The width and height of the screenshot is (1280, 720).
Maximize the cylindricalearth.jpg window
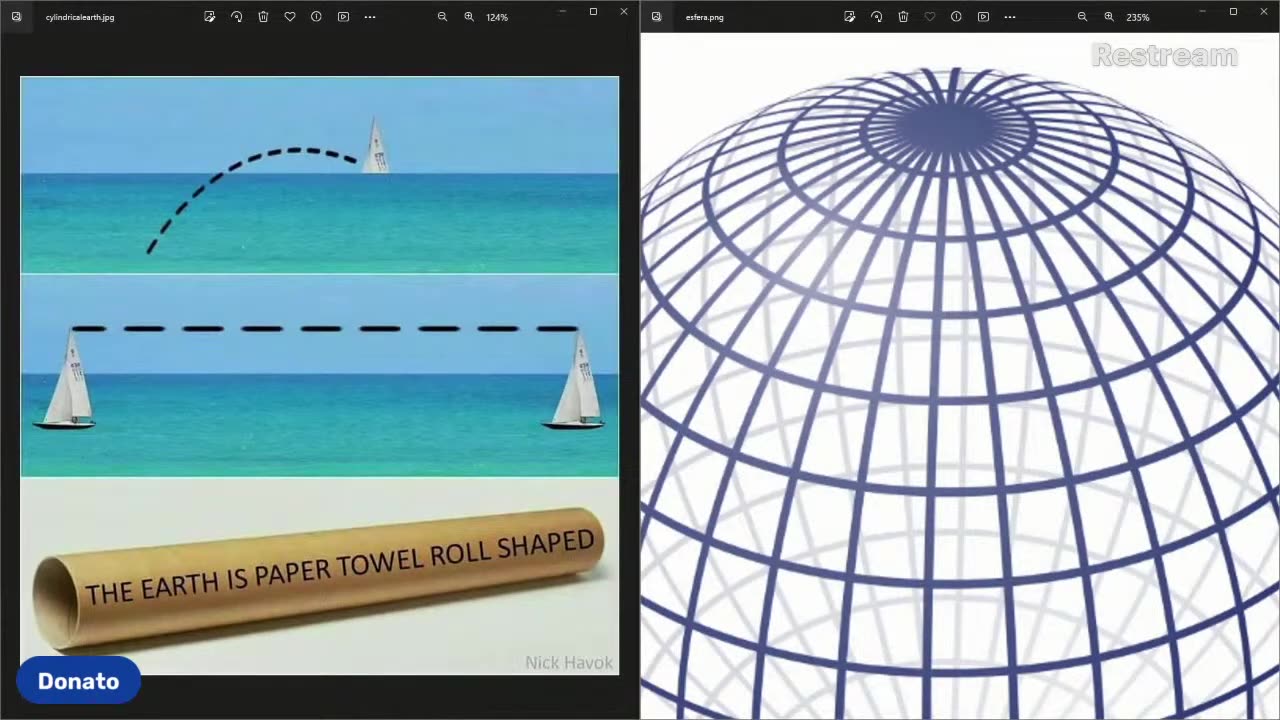click(593, 12)
